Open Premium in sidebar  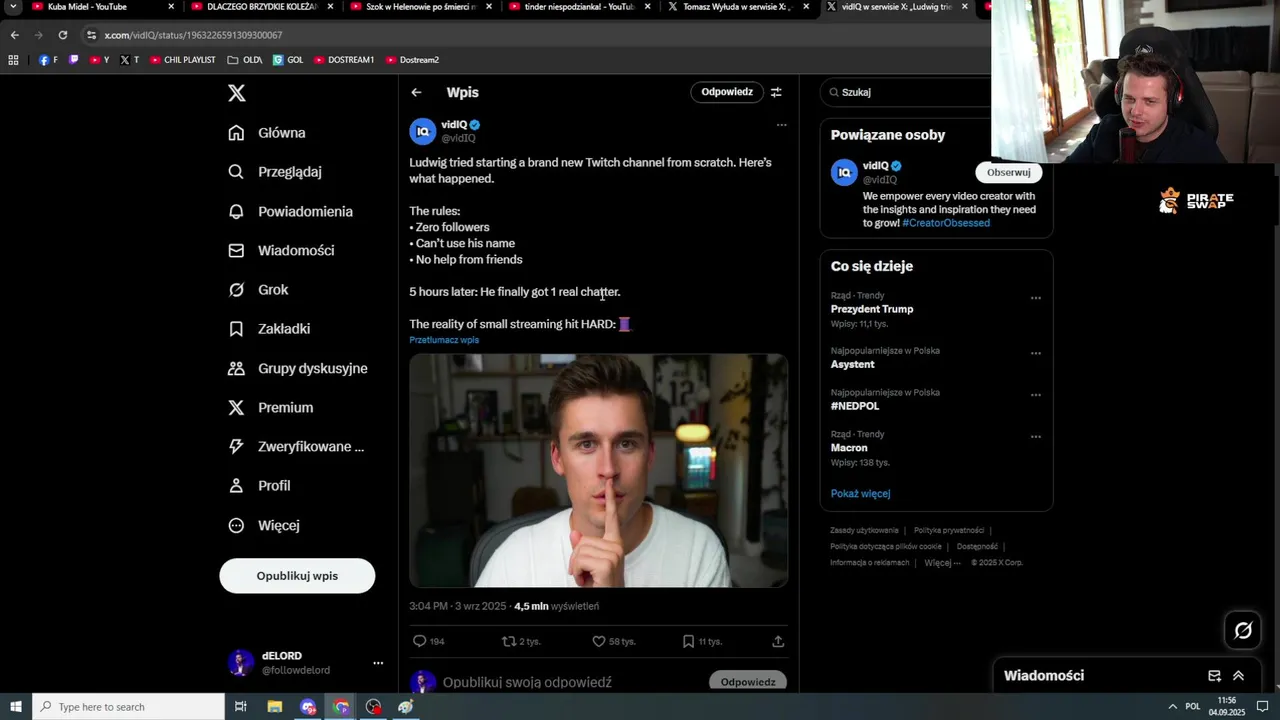[270, 408]
